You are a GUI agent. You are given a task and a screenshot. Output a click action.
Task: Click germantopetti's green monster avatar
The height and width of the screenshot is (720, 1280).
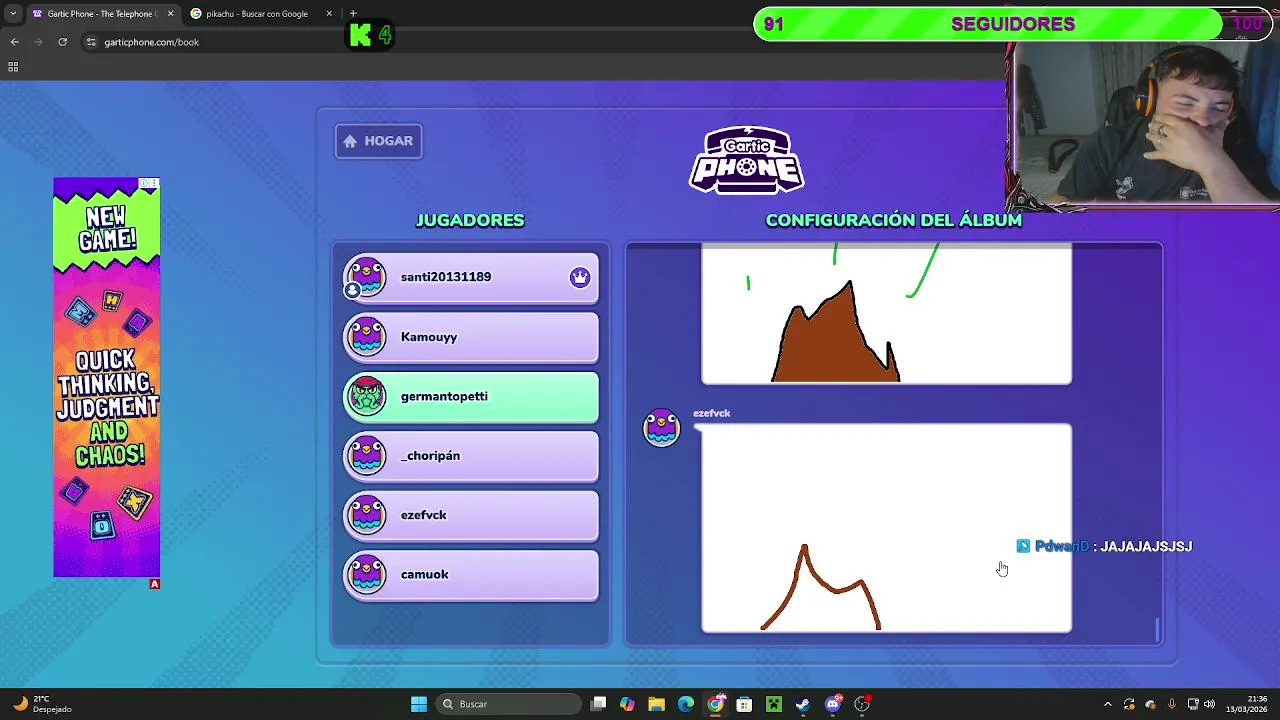(366, 396)
